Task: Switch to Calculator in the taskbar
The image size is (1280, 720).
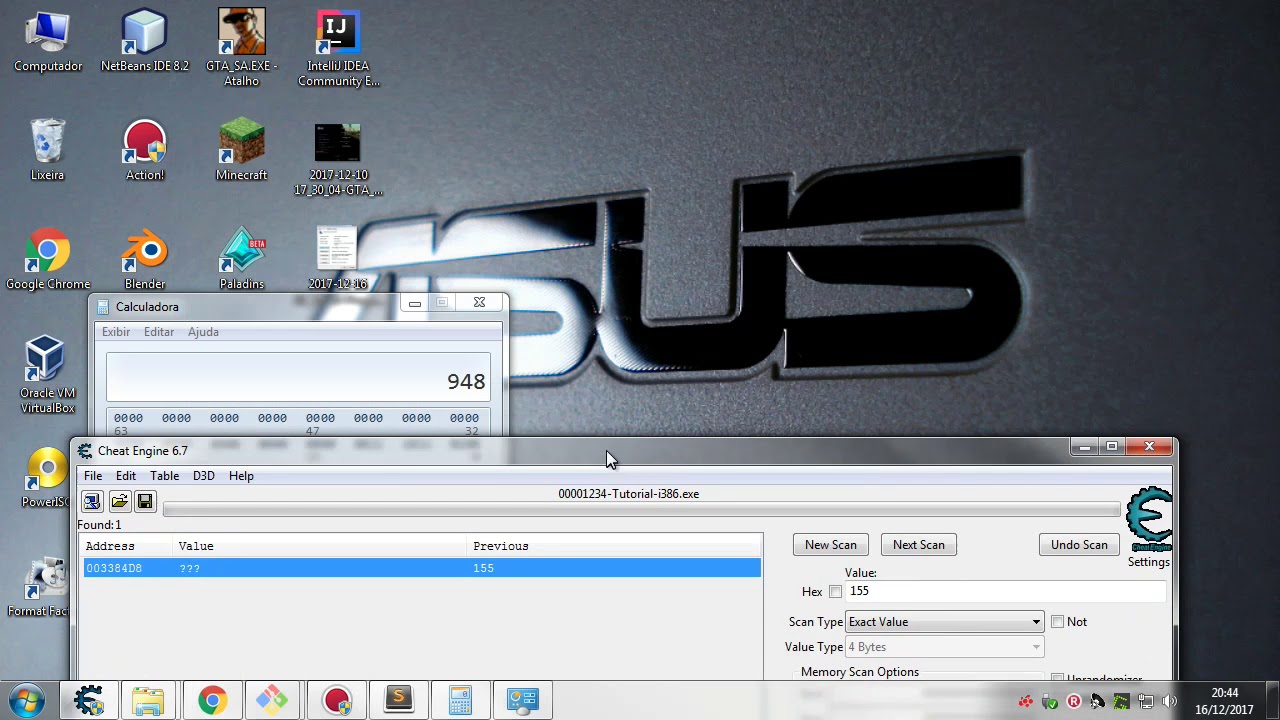Action: pos(460,700)
